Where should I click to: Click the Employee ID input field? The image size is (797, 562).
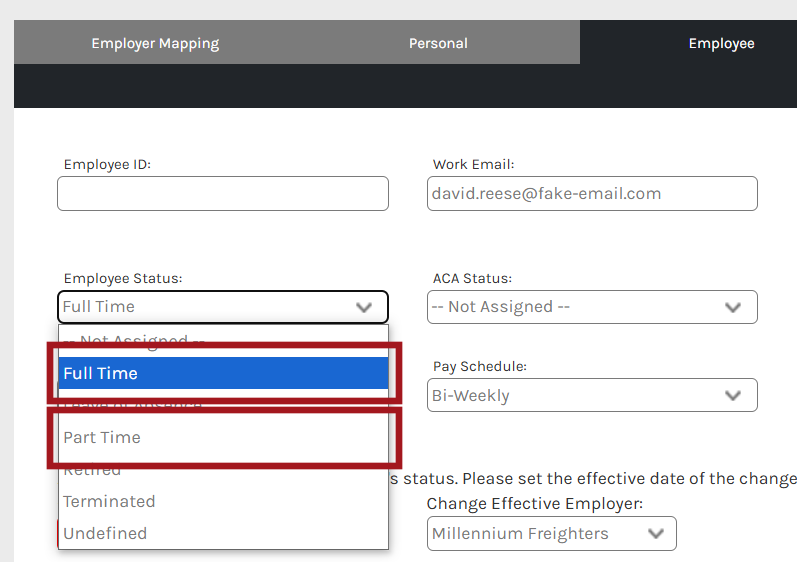[x=223, y=194]
